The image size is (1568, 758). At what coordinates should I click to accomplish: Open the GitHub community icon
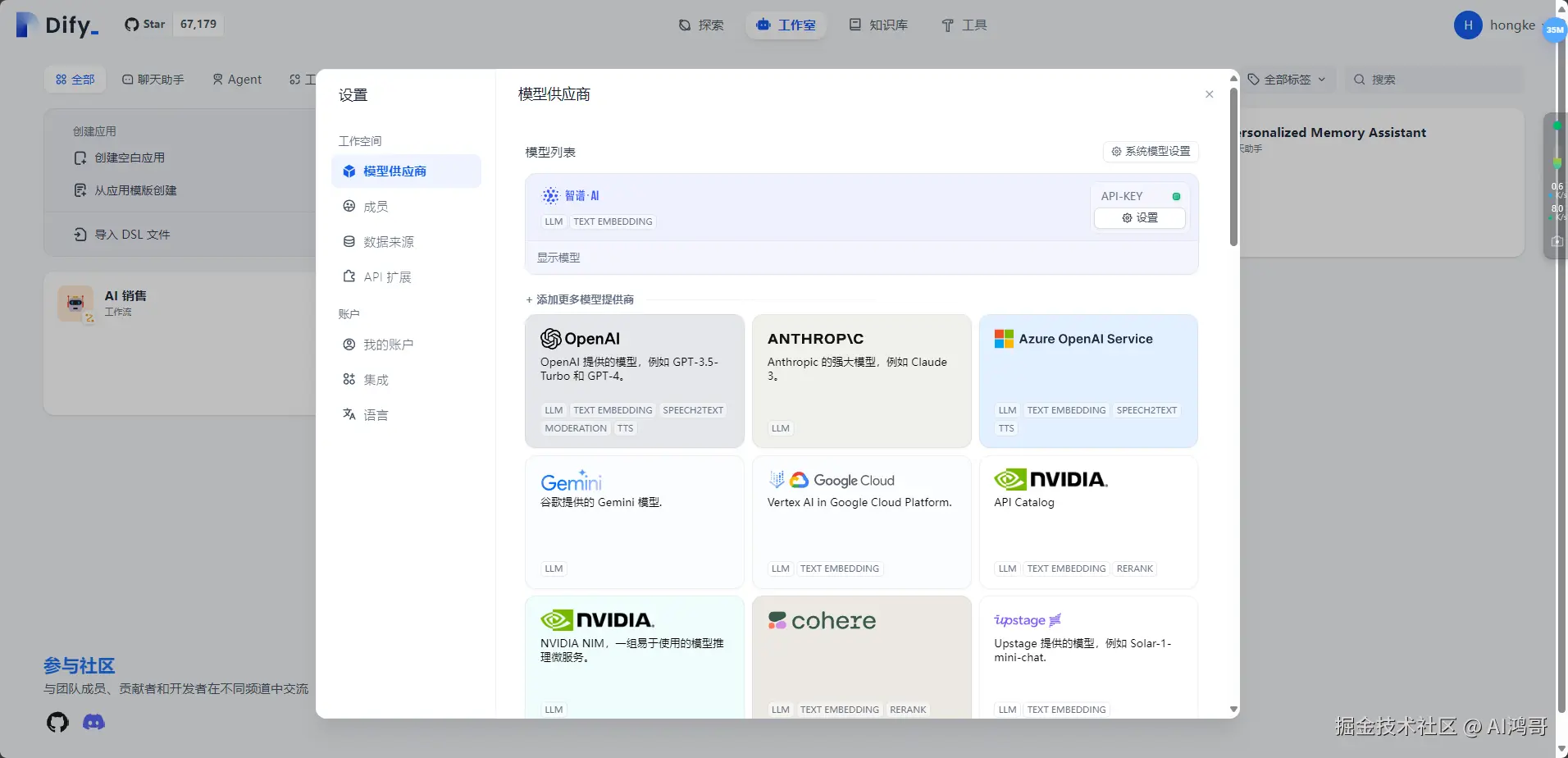pos(57,722)
